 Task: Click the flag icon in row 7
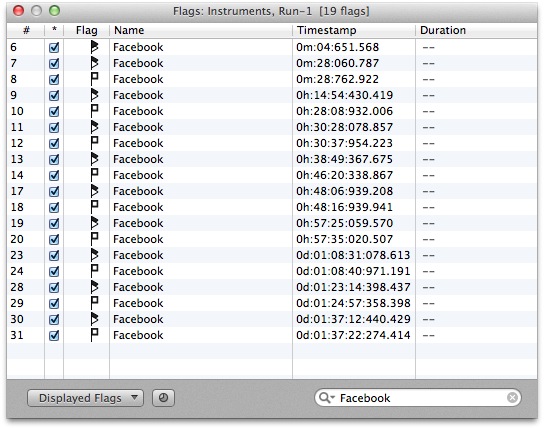coord(94,63)
